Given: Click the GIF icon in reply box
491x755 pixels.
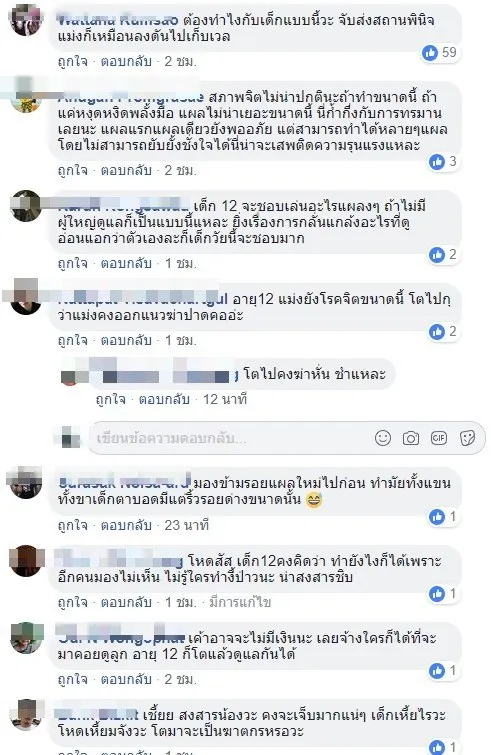Looking at the screenshot, I should 439,438.
